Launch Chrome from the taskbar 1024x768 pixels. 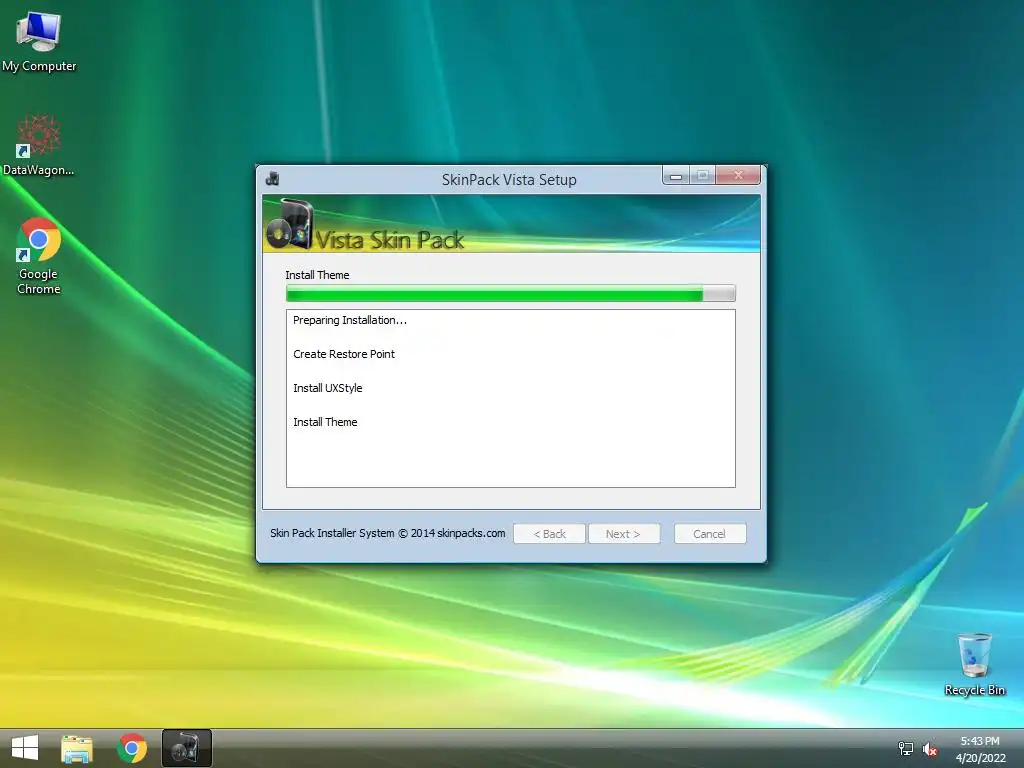132,748
